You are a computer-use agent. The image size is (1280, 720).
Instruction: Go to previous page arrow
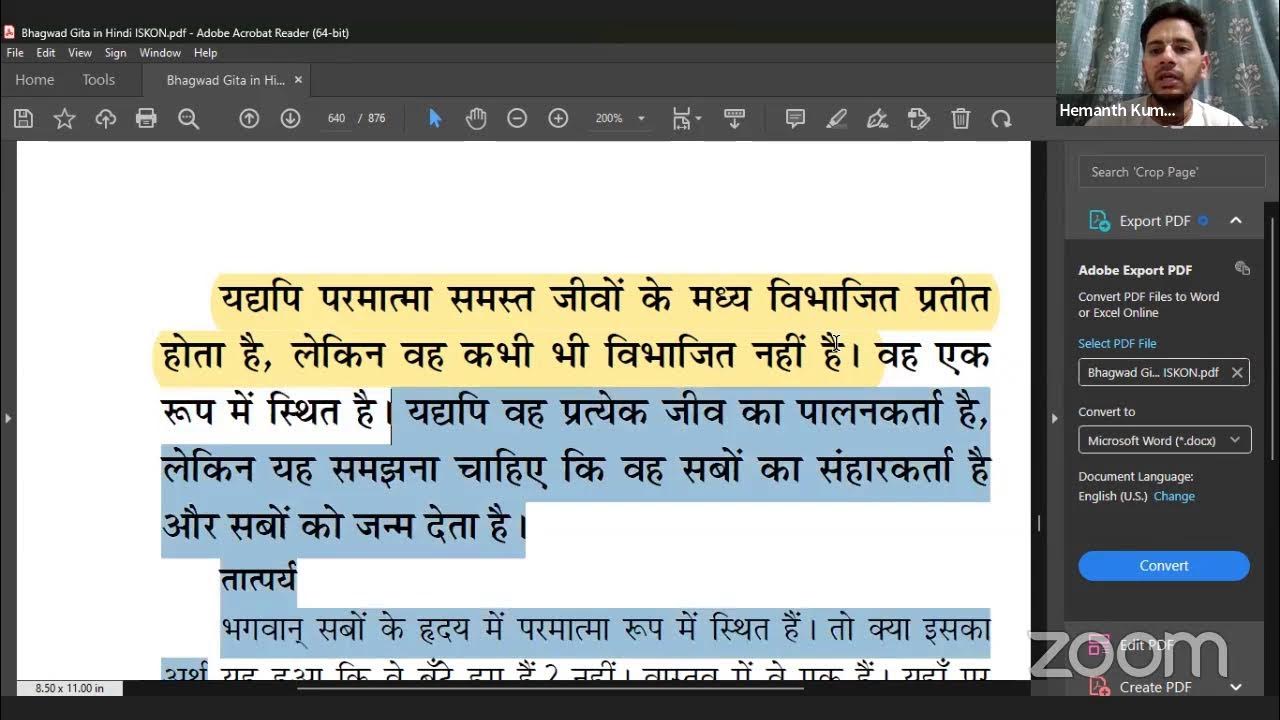249,119
